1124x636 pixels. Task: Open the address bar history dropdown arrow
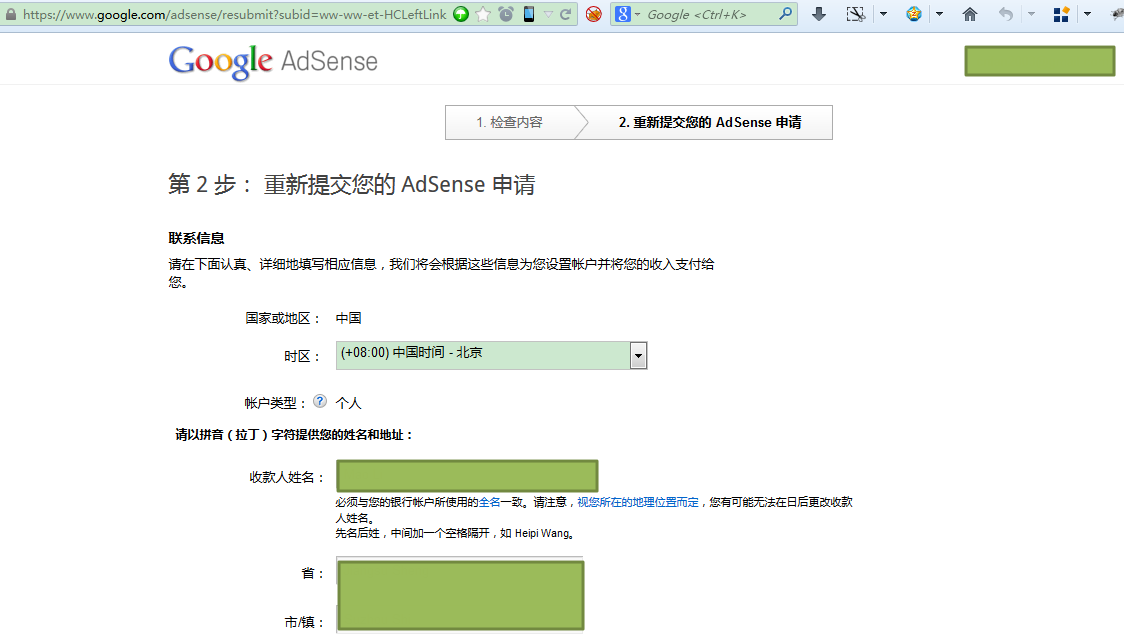tap(548, 14)
